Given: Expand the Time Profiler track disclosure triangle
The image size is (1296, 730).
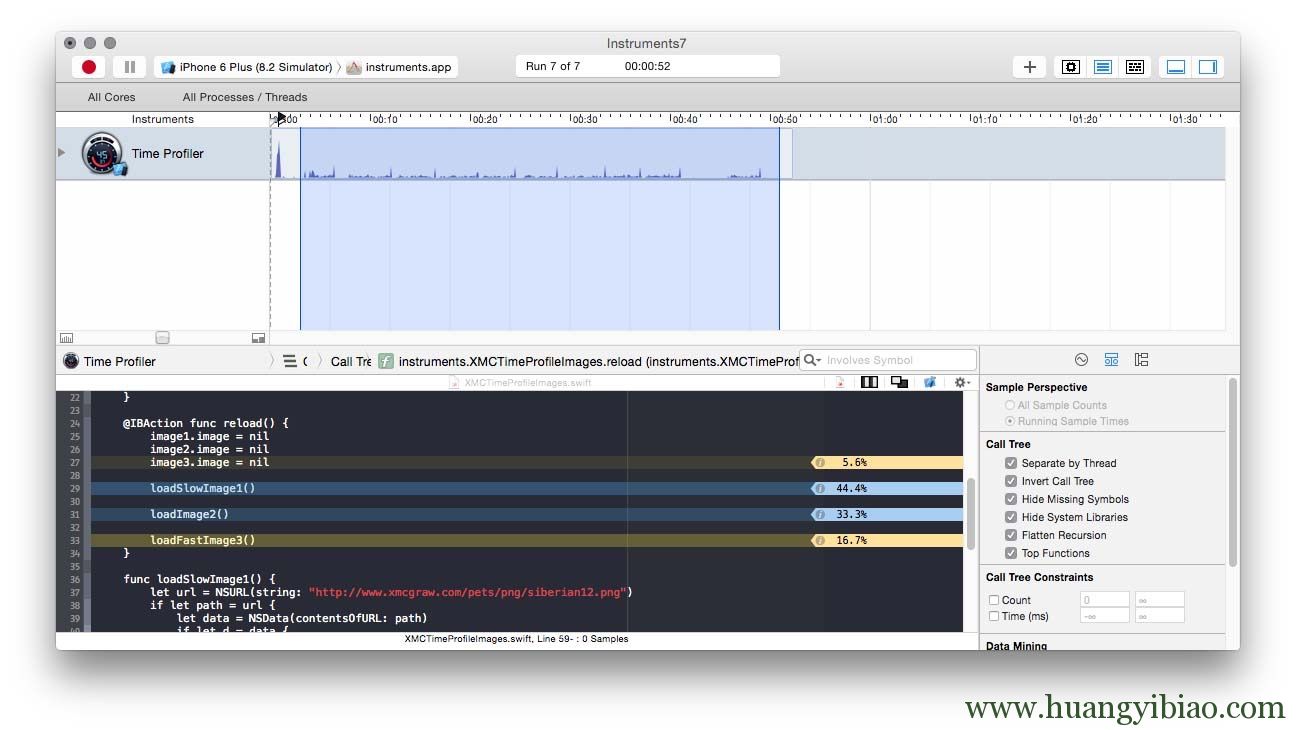Looking at the screenshot, I should pos(60,152).
